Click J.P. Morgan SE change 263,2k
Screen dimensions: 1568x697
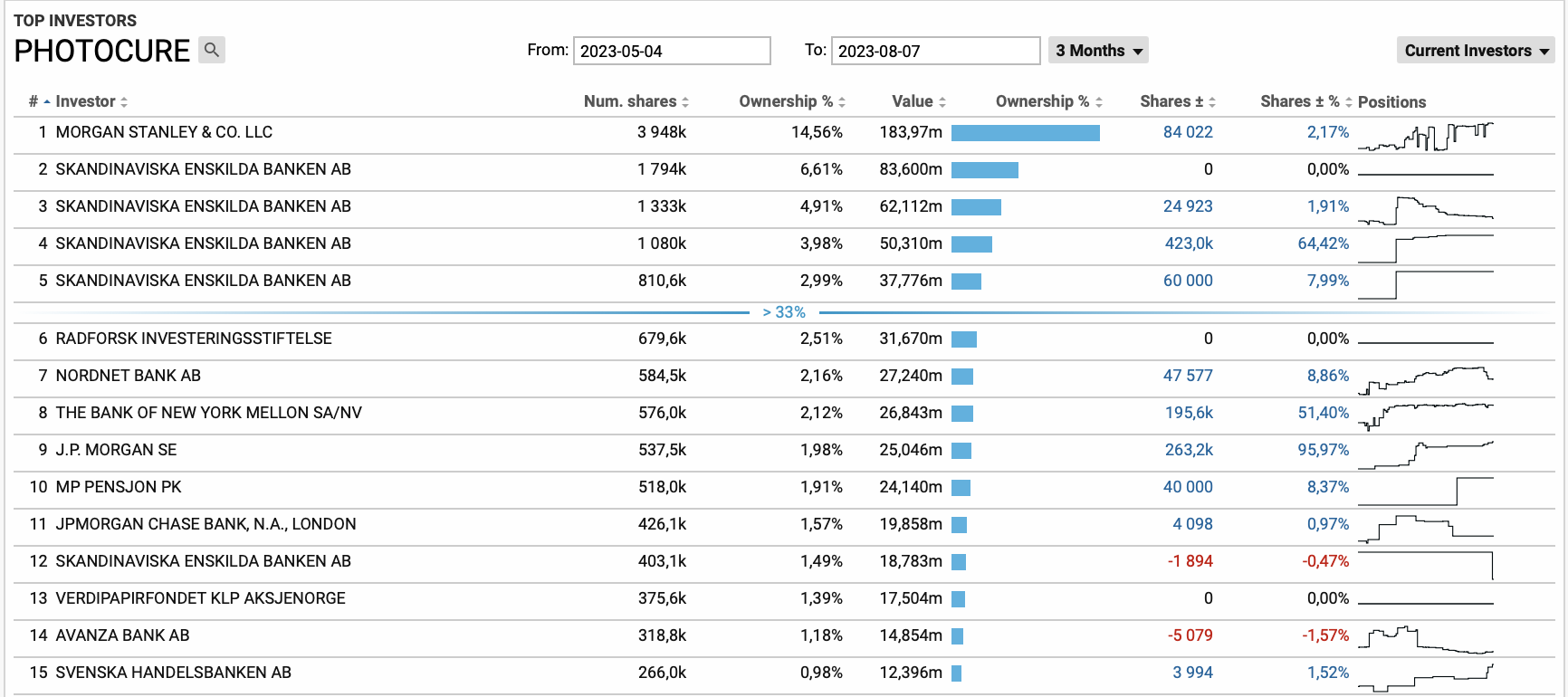pyautogui.click(x=1189, y=450)
